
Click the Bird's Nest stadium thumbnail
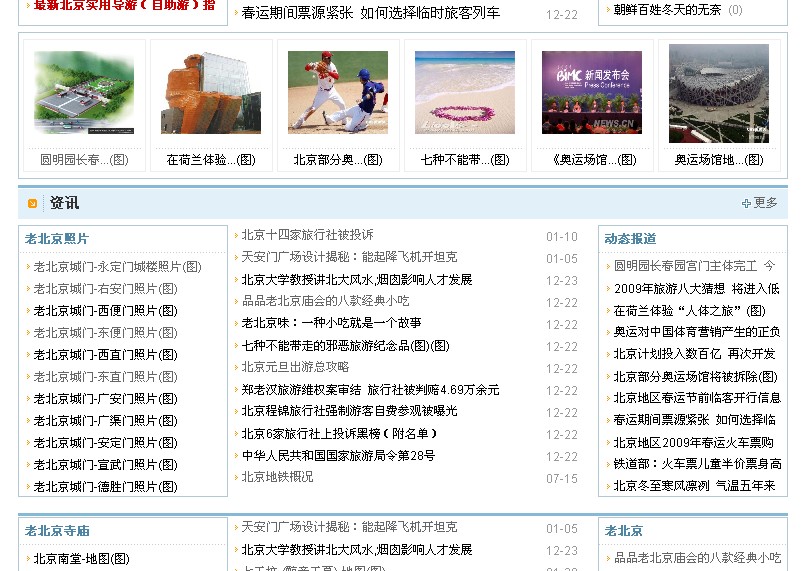pos(719,92)
